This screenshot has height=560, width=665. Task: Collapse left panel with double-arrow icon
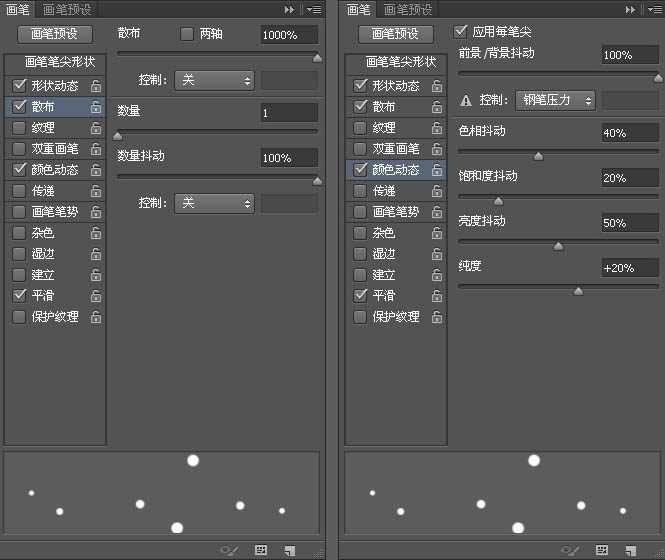coord(289,9)
